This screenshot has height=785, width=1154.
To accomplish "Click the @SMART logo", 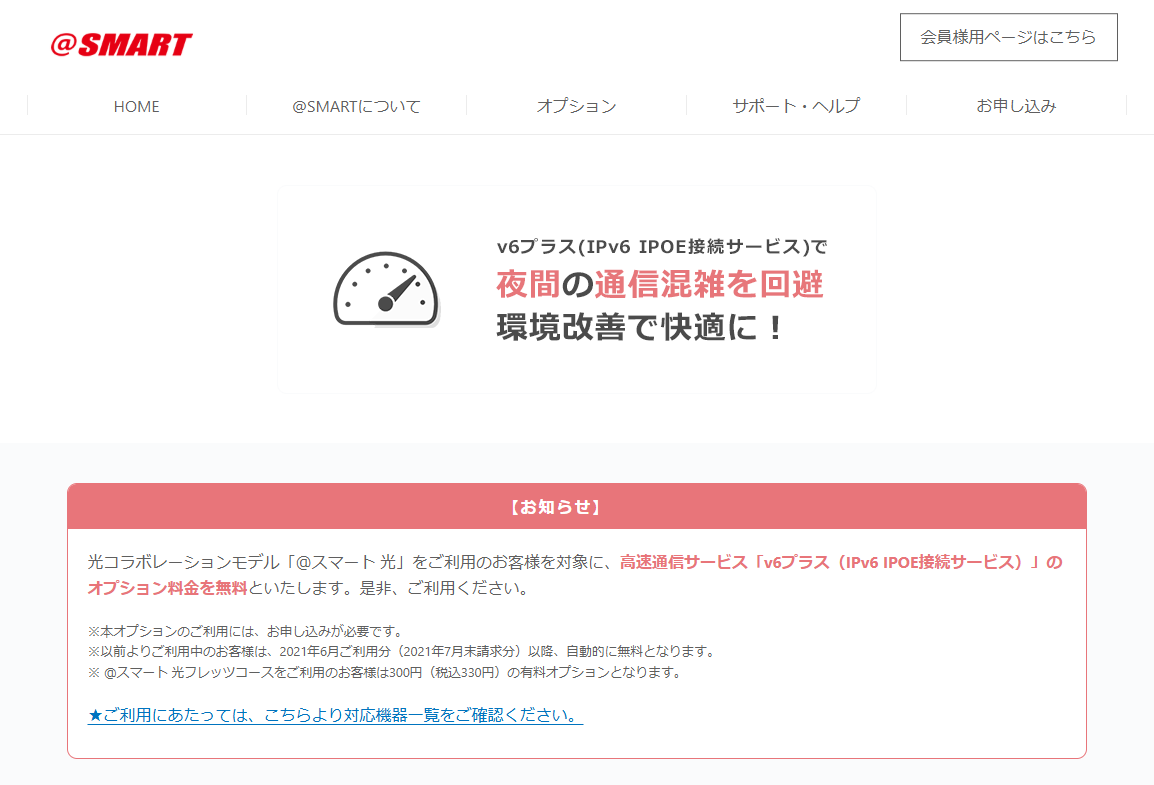I will coord(121,45).
